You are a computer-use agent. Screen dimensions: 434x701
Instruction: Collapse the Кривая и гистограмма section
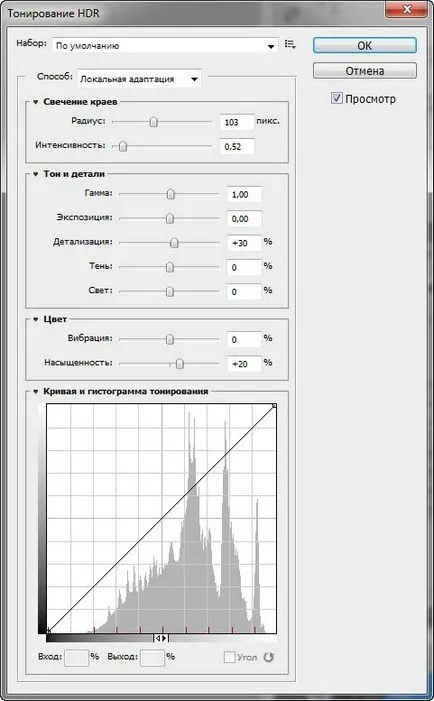35,391
